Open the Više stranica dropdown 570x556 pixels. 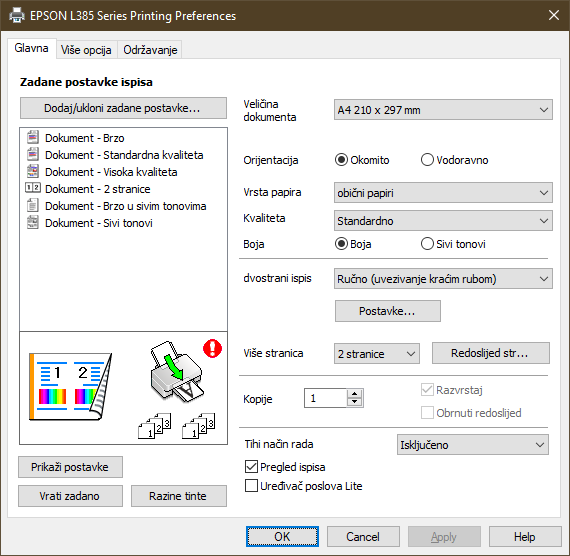[377, 353]
